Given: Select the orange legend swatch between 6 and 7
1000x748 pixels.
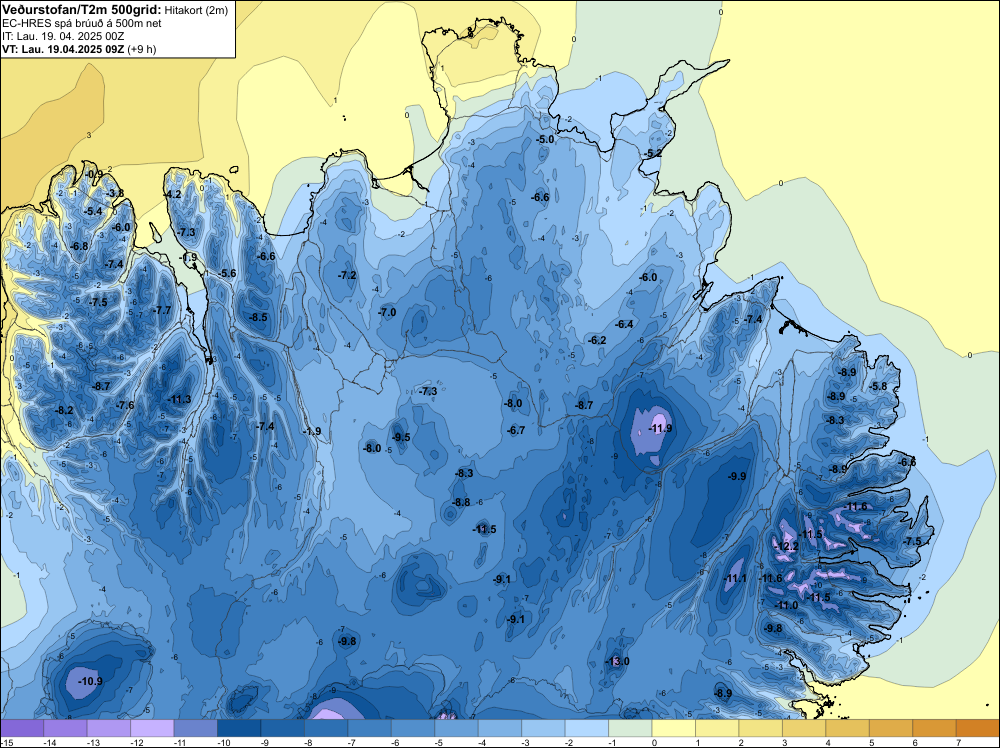Looking at the screenshot, I should pos(934,728).
